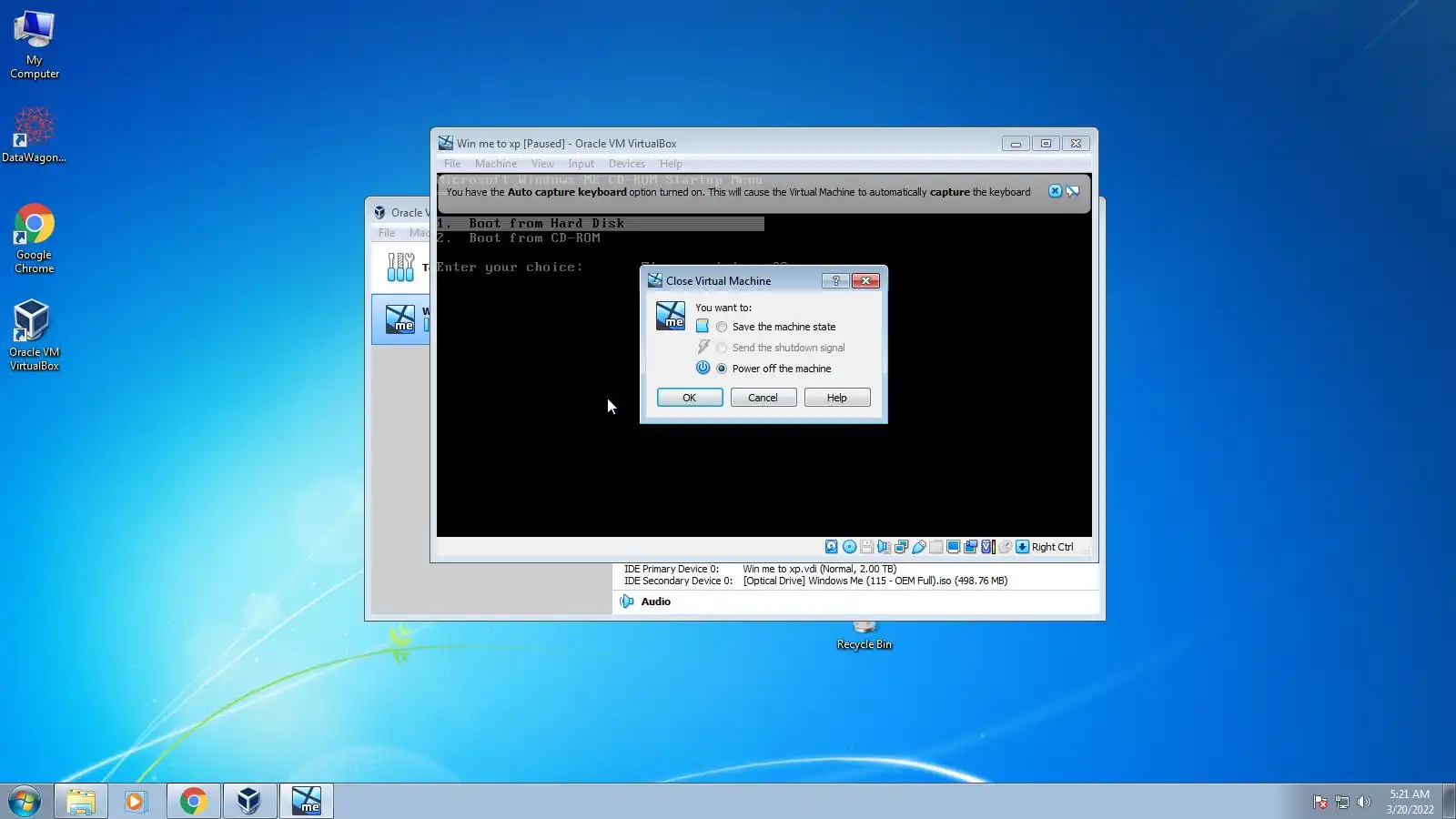Click the optical disk status icon
This screenshot has height=819, width=1456.
point(849,547)
